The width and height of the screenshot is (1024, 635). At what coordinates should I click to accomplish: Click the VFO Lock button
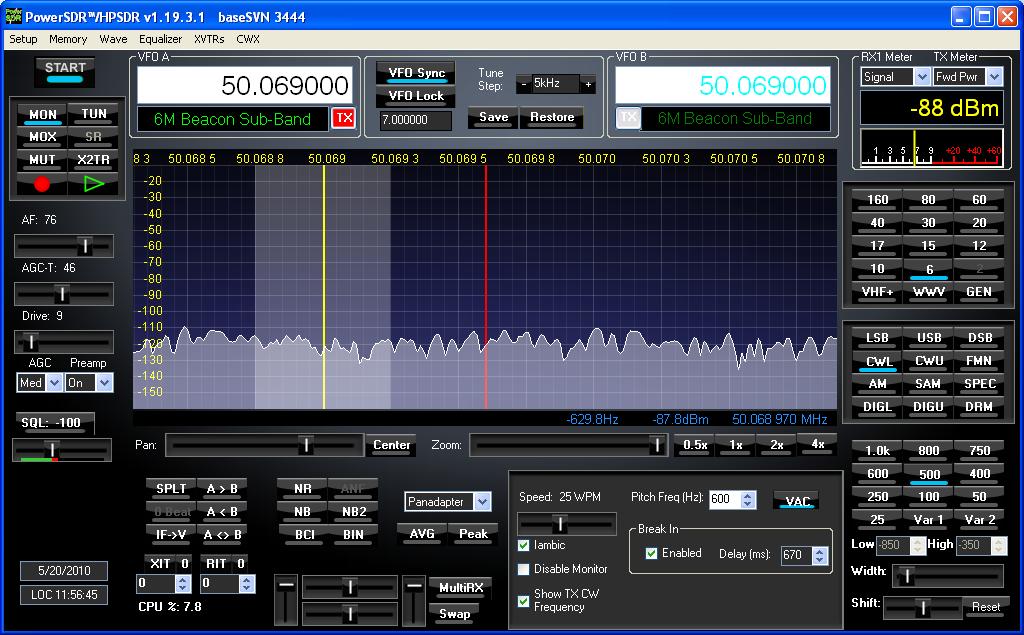coord(416,96)
